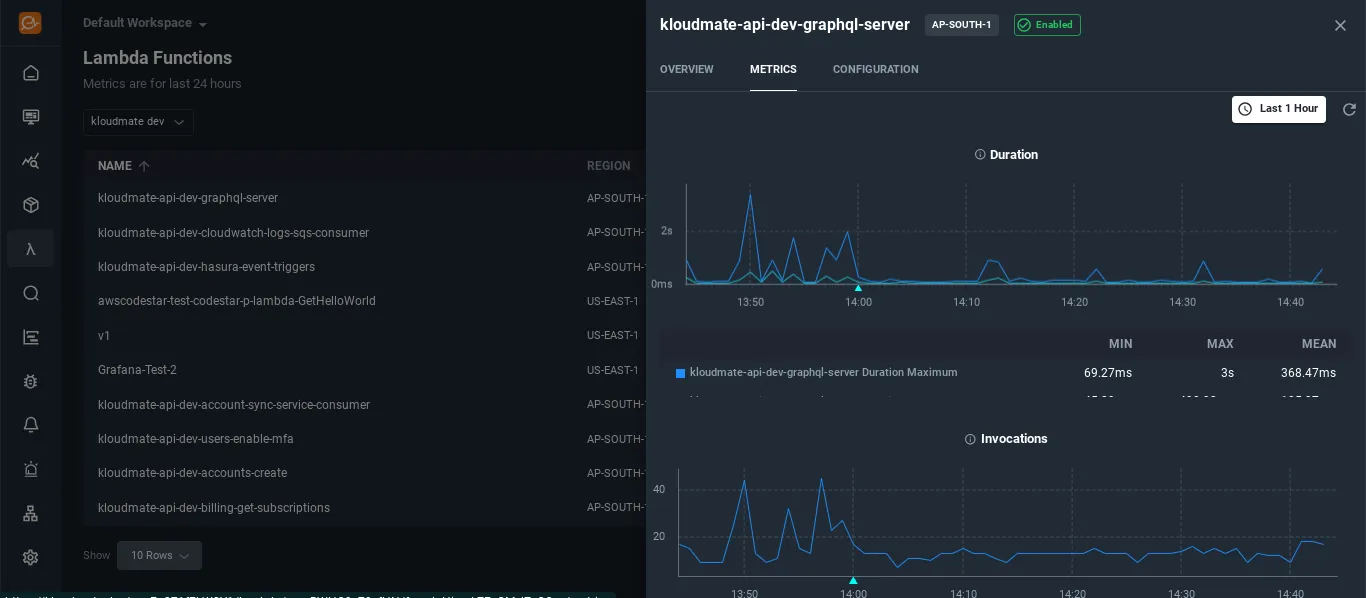
Task: Open the settings gear icon in the sidebar
Action: point(31,557)
